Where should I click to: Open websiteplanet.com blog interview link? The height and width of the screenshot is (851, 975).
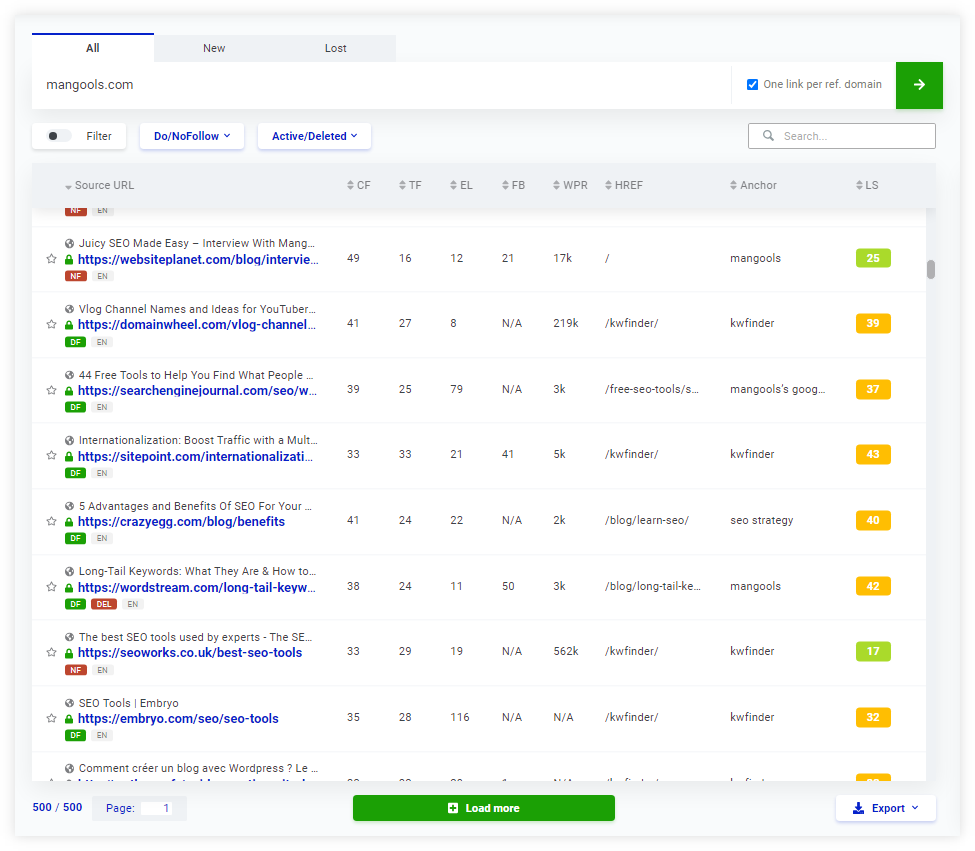pos(198,260)
